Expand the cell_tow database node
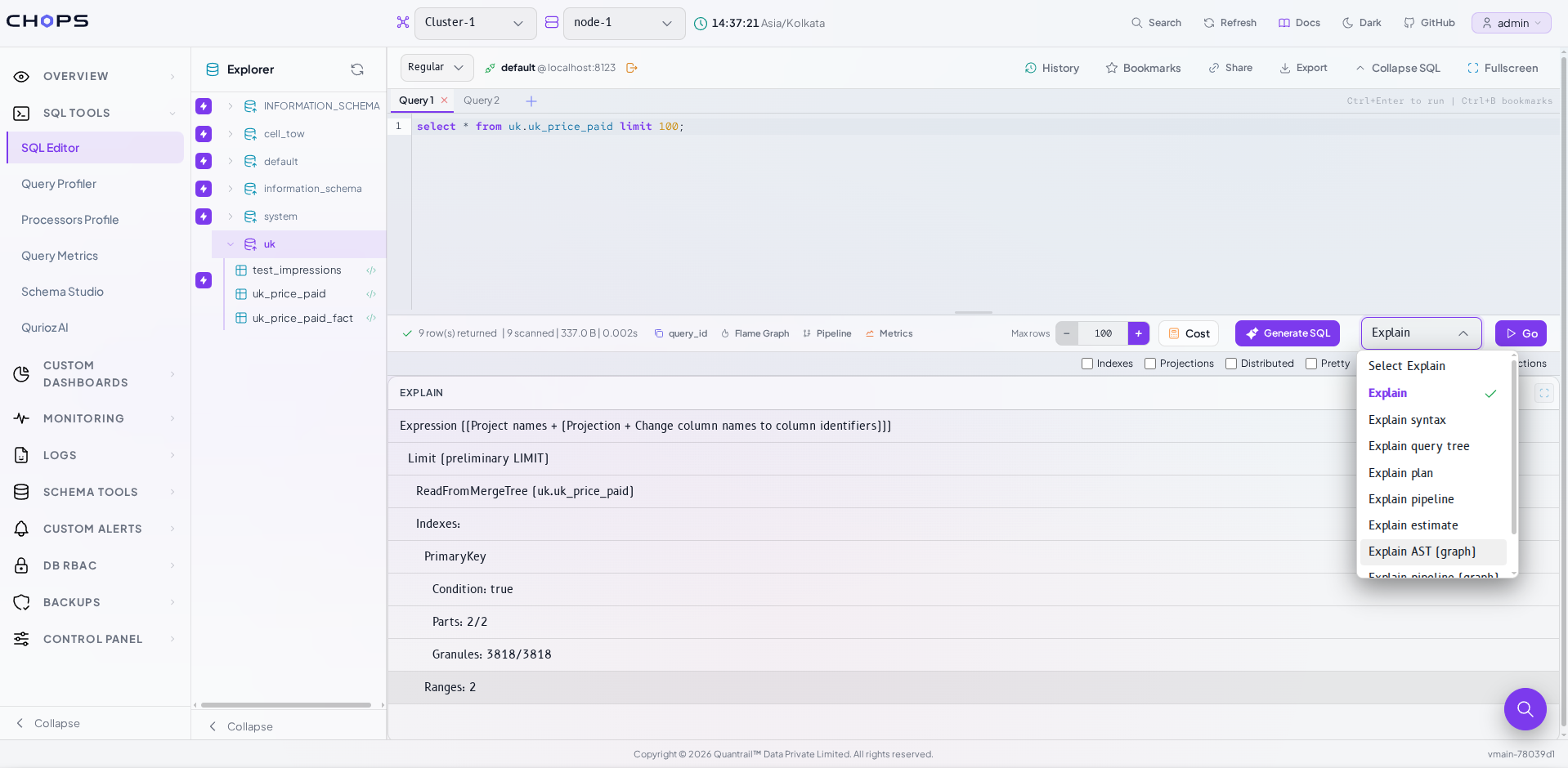 click(x=231, y=134)
